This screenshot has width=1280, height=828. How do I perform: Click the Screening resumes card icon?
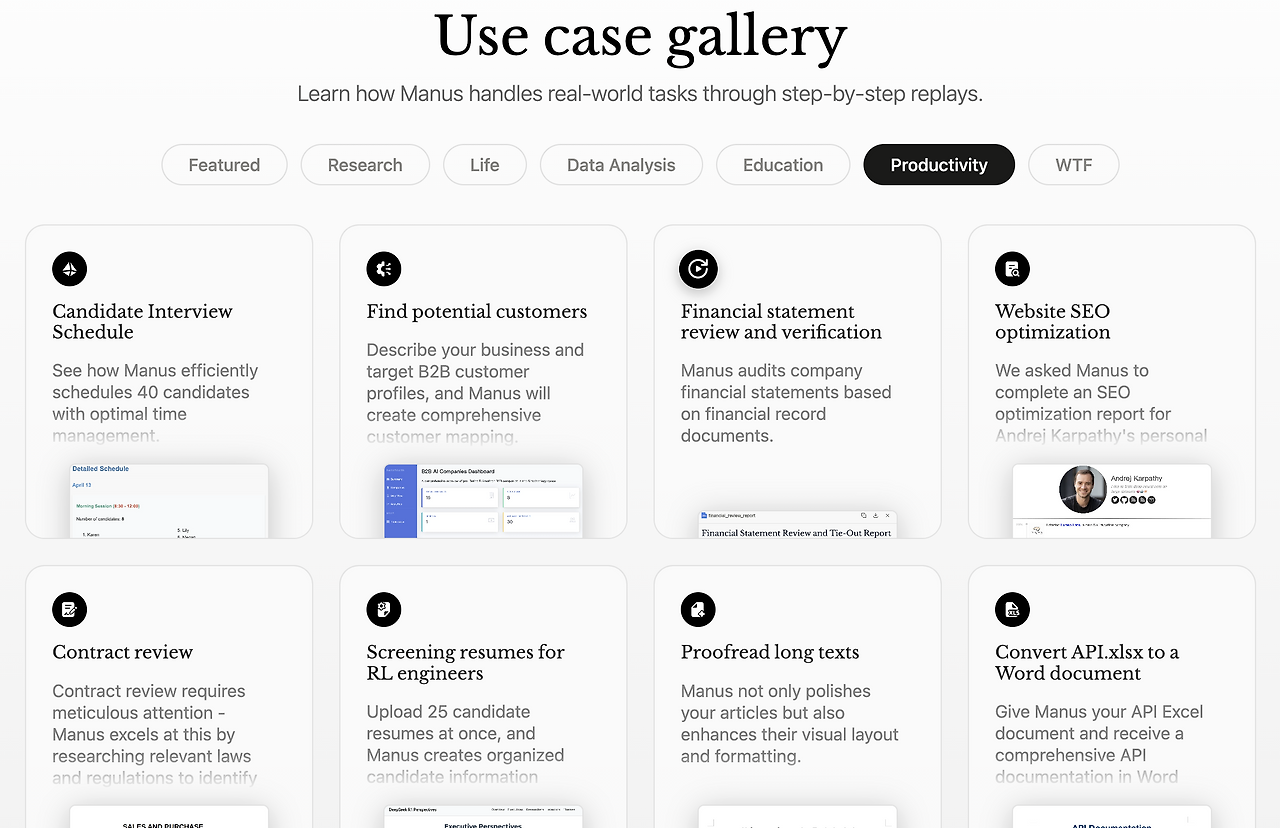pyautogui.click(x=384, y=609)
